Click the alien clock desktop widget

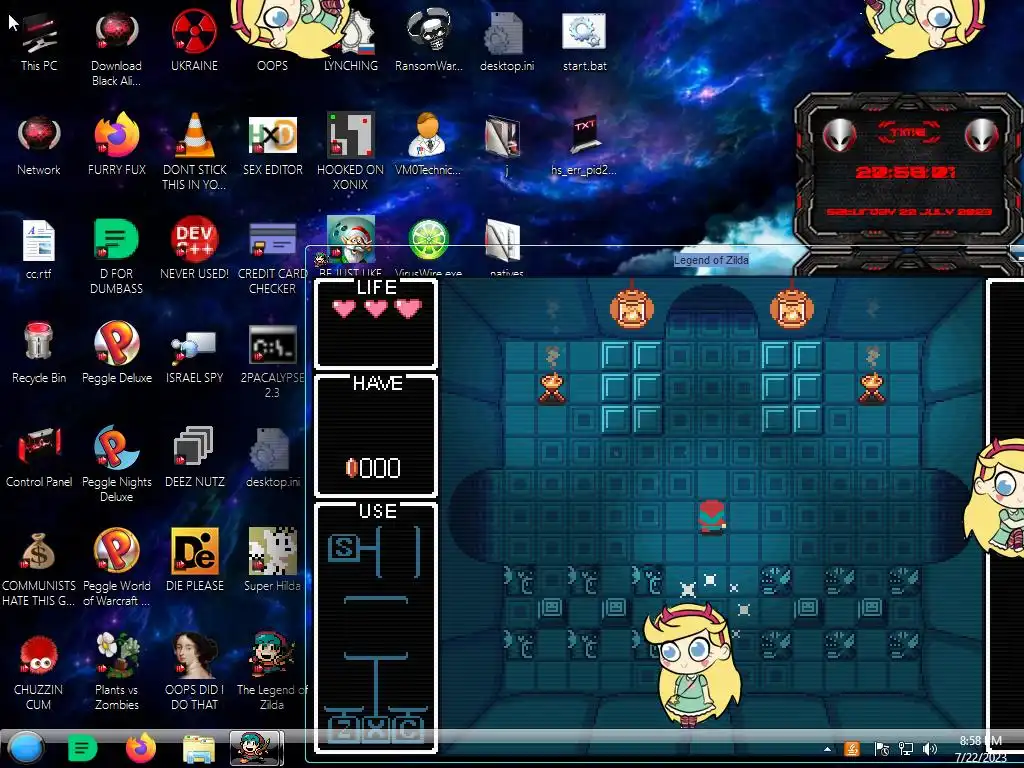pyautogui.click(x=908, y=170)
